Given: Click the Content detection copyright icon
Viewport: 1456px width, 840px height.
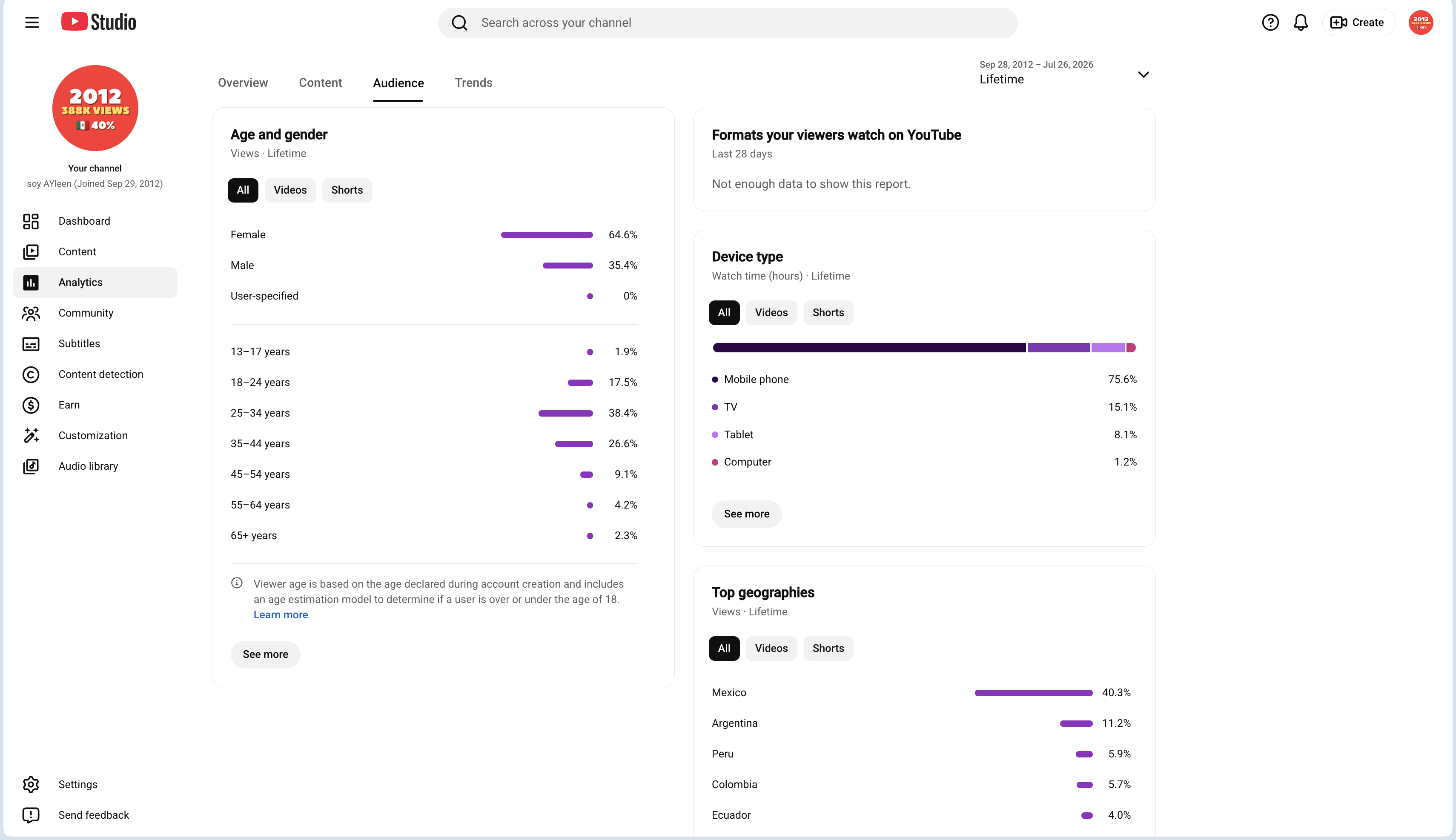Looking at the screenshot, I should 31,374.
